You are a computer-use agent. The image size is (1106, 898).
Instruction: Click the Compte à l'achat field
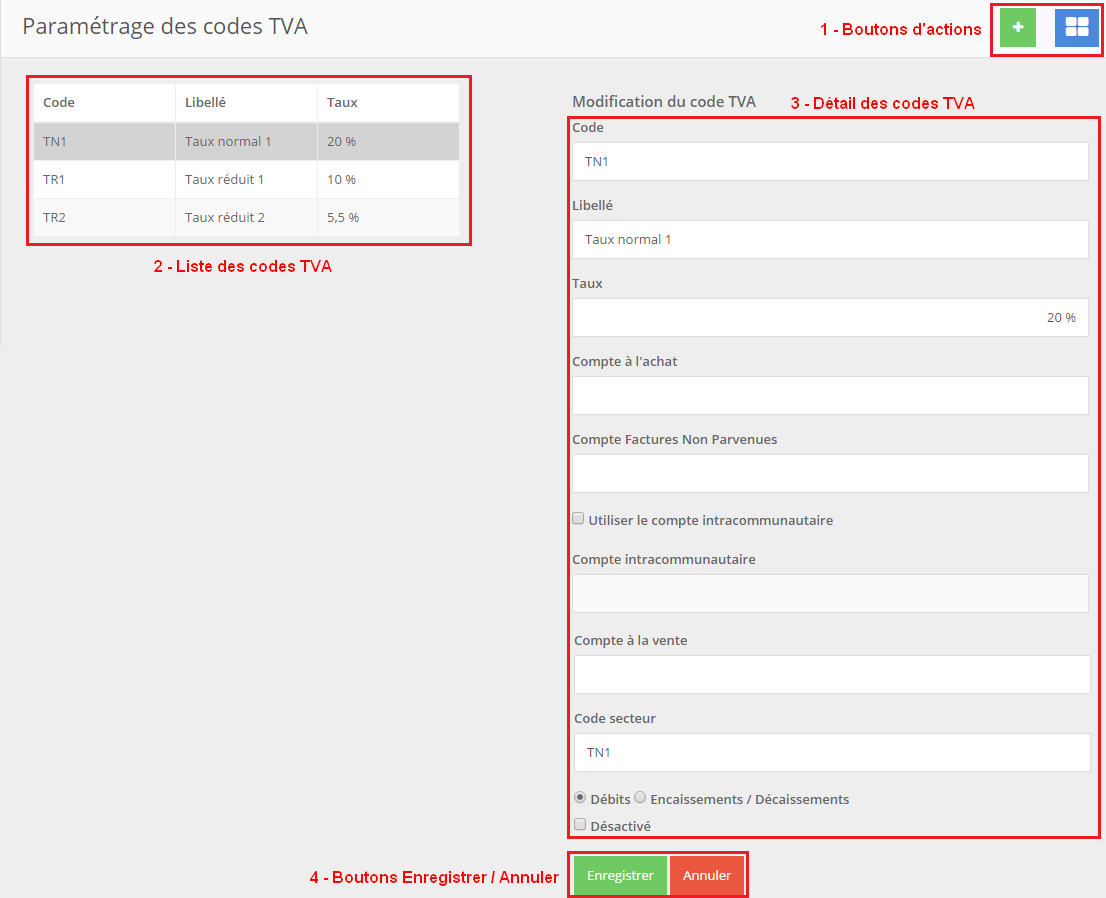pyautogui.click(x=830, y=395)
